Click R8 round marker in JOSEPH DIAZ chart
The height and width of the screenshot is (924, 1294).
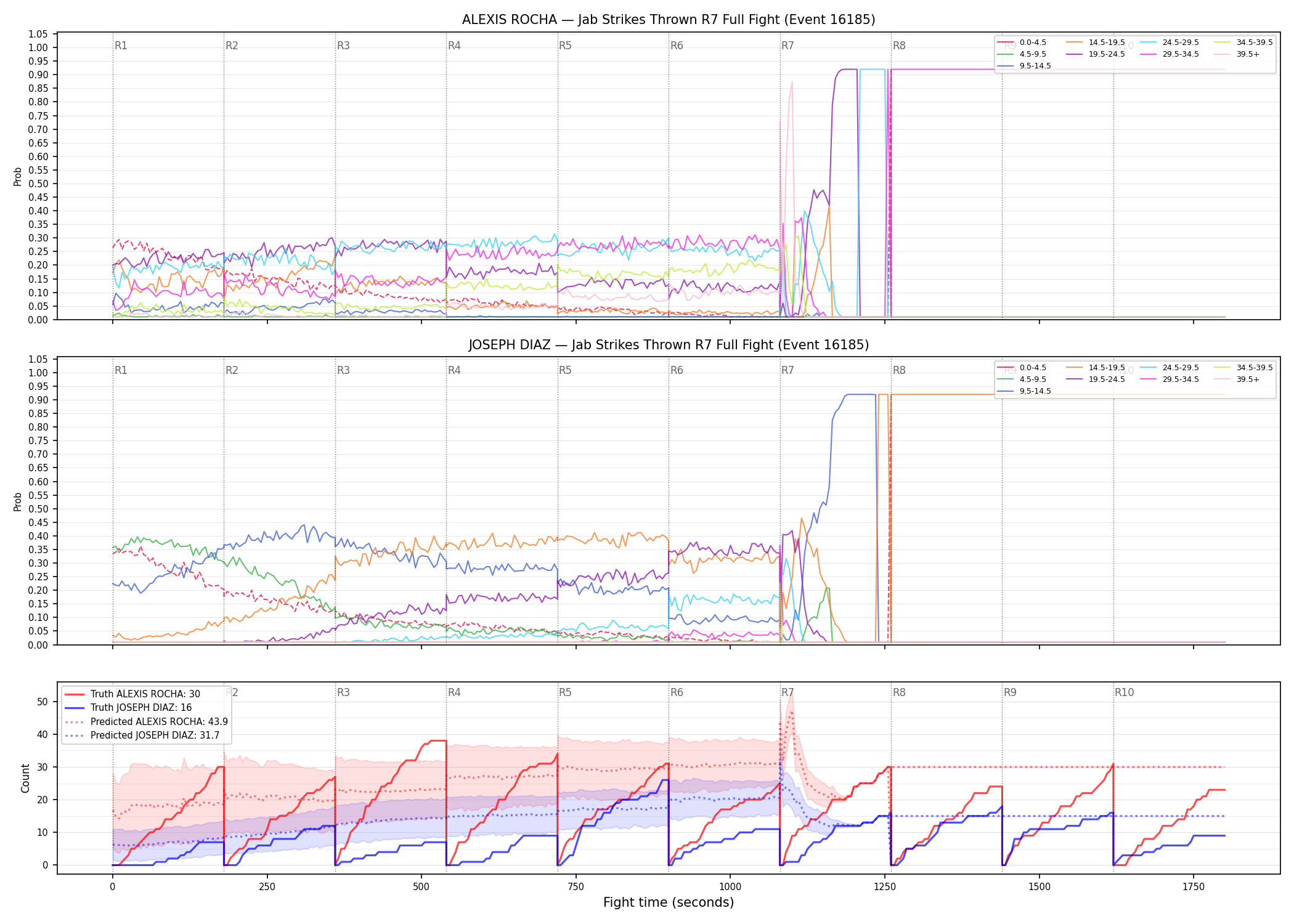[x=899, y=370]
